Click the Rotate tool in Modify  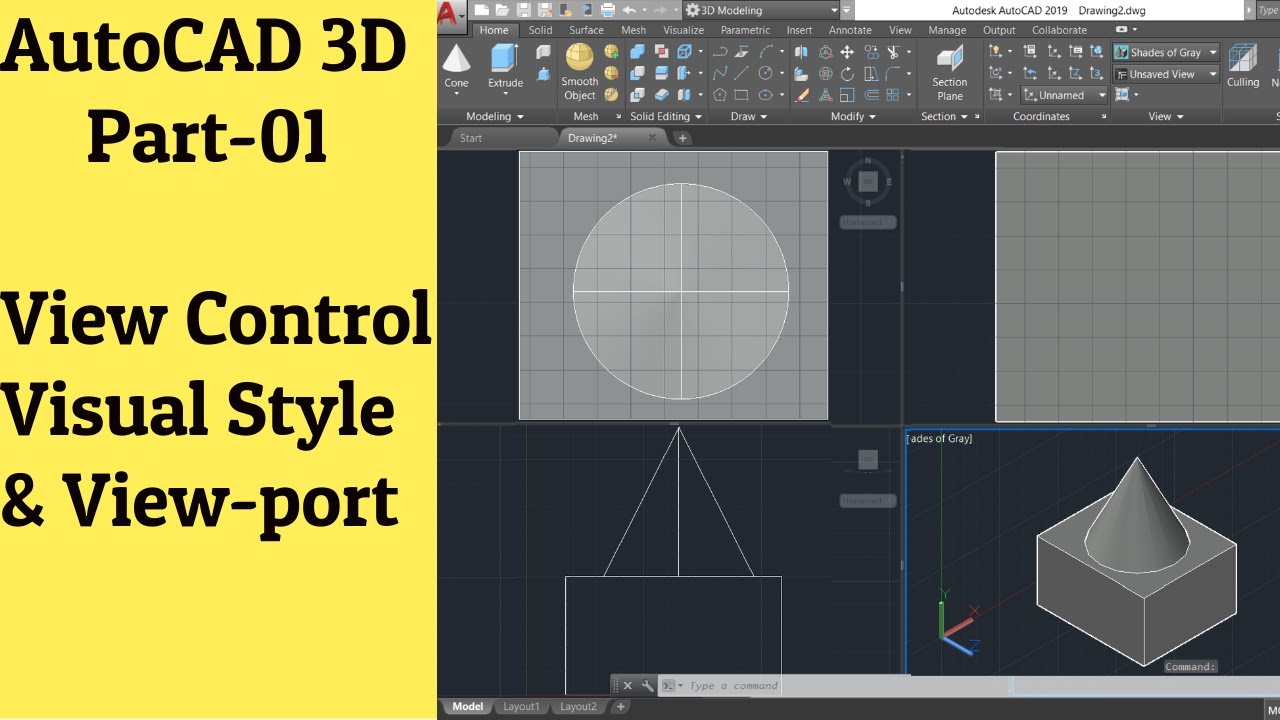(x=847, y=73)
